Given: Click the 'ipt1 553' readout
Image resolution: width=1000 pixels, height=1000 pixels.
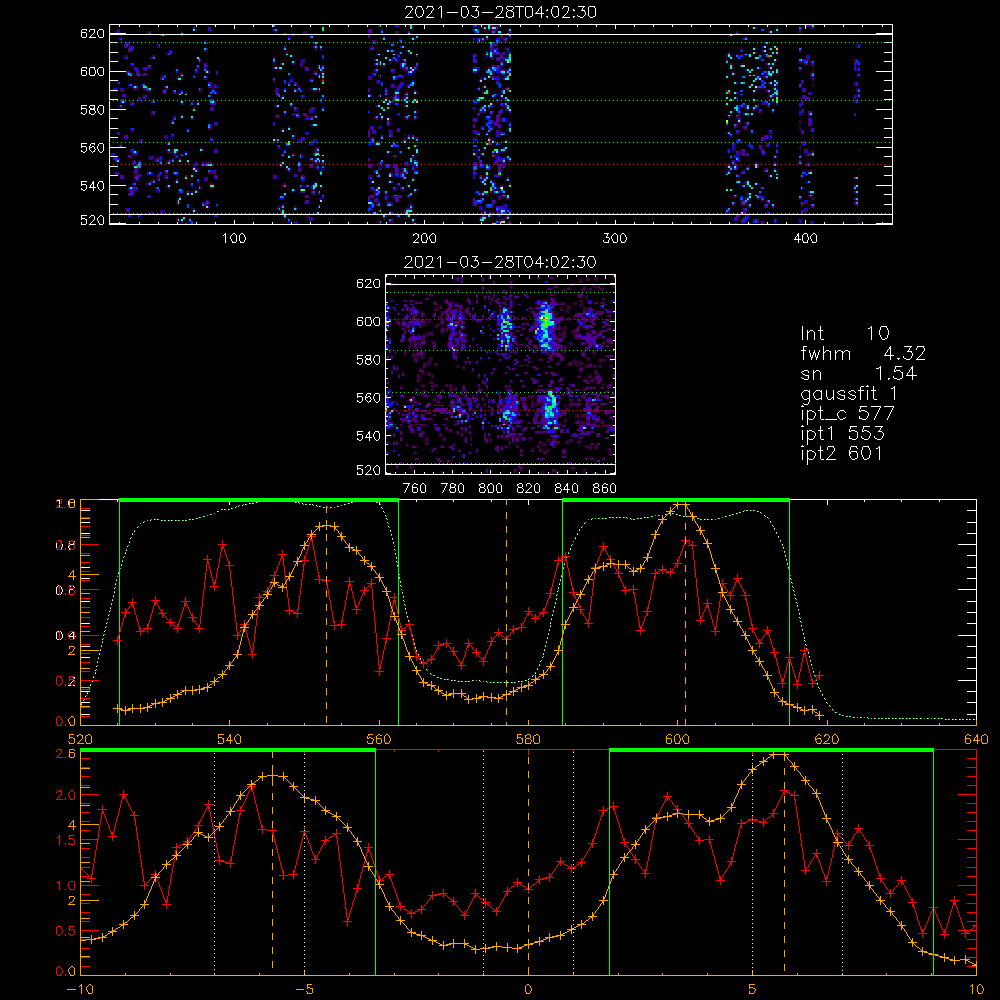Looking at the screenshot, I should 842,434.
